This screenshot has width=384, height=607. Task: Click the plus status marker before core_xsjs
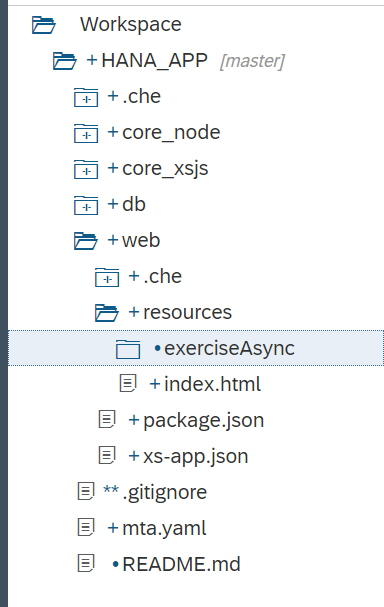pyautogui.click(x=113, y=168)
